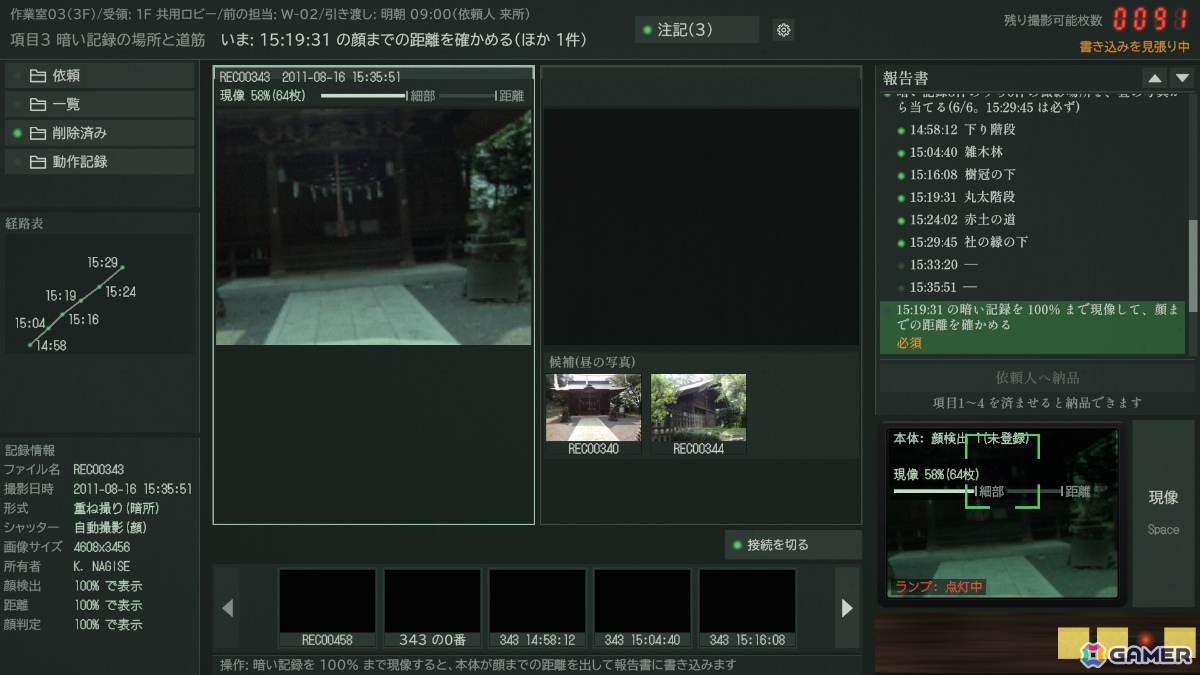The width and height of the screenshot is (1200, 675).
Task: Select the 343 の0番 filmstrip thumbnail
Action: (x=432, y=608)
